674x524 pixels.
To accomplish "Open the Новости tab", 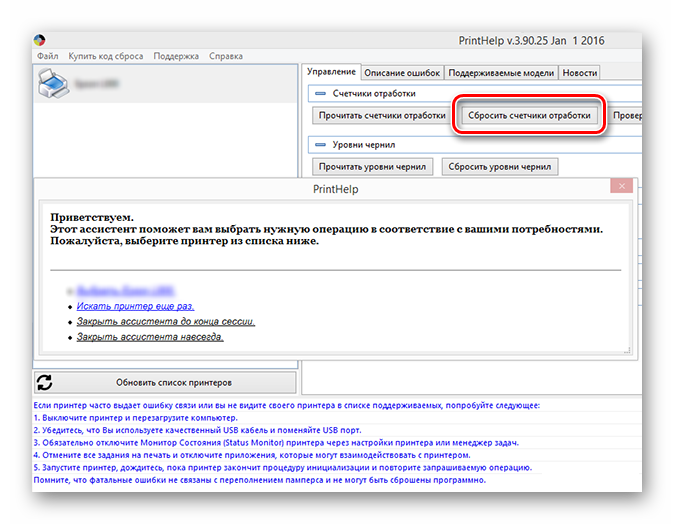I will [580, 73].
